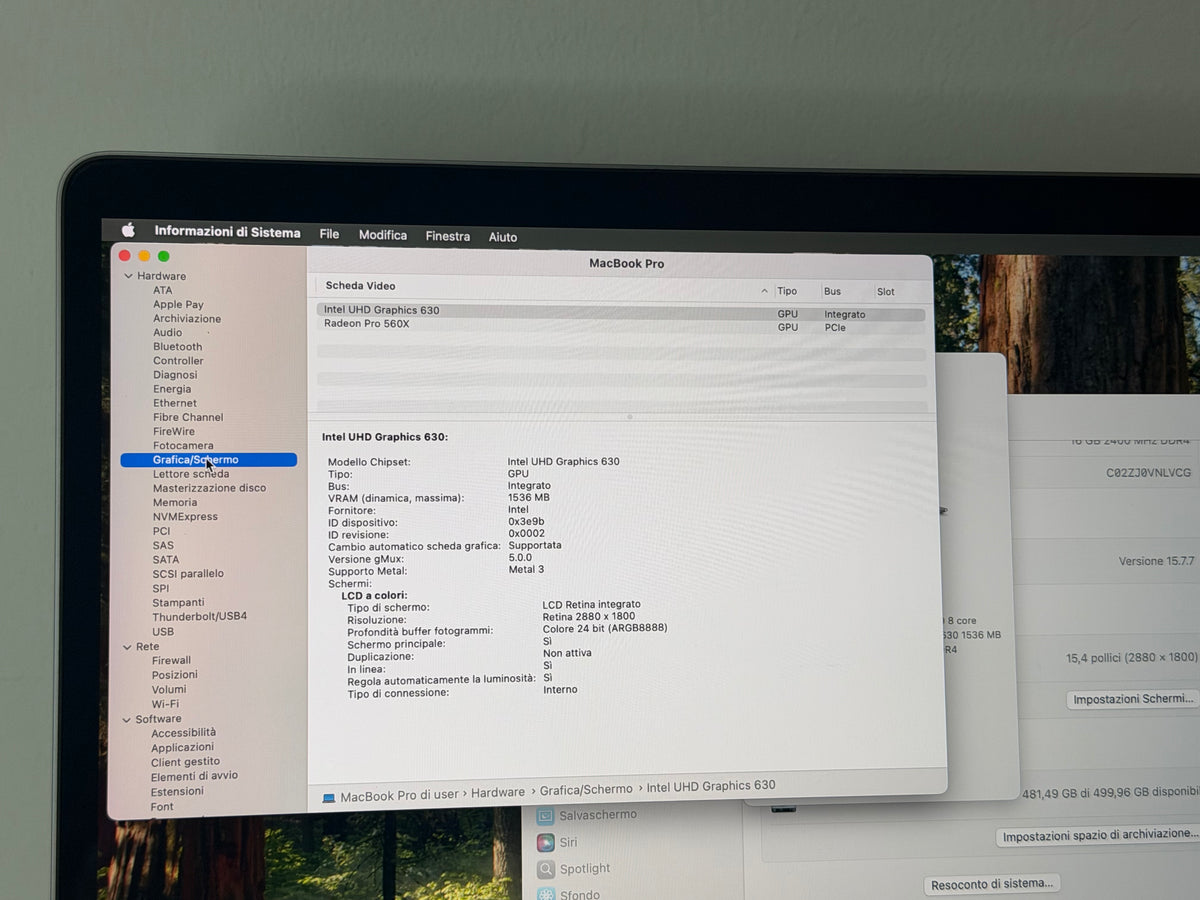
Task: Select Volumi under Rete
Action: click(168, 689)
